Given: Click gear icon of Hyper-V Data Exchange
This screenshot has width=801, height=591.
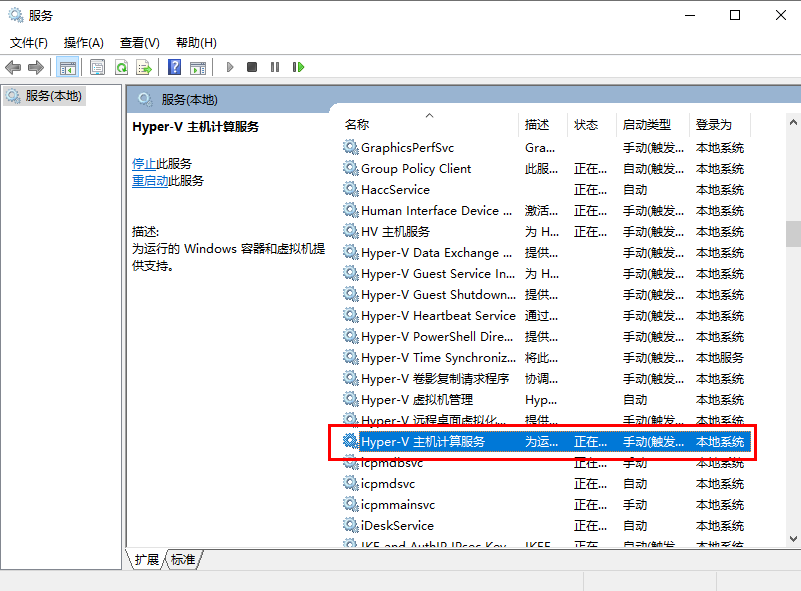Looking at the screenshot, I should pos(350,253).
